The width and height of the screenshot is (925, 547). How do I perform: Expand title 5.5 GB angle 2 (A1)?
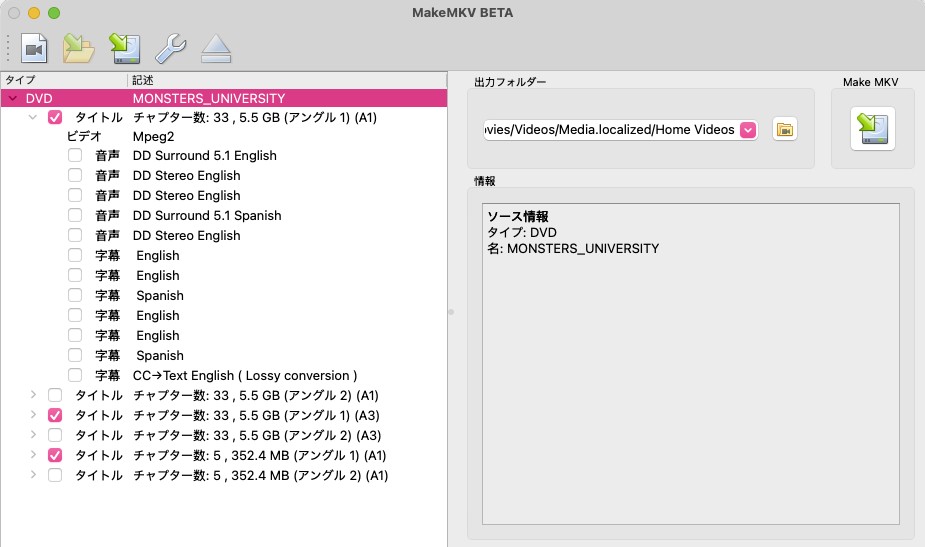pos(33,395)
